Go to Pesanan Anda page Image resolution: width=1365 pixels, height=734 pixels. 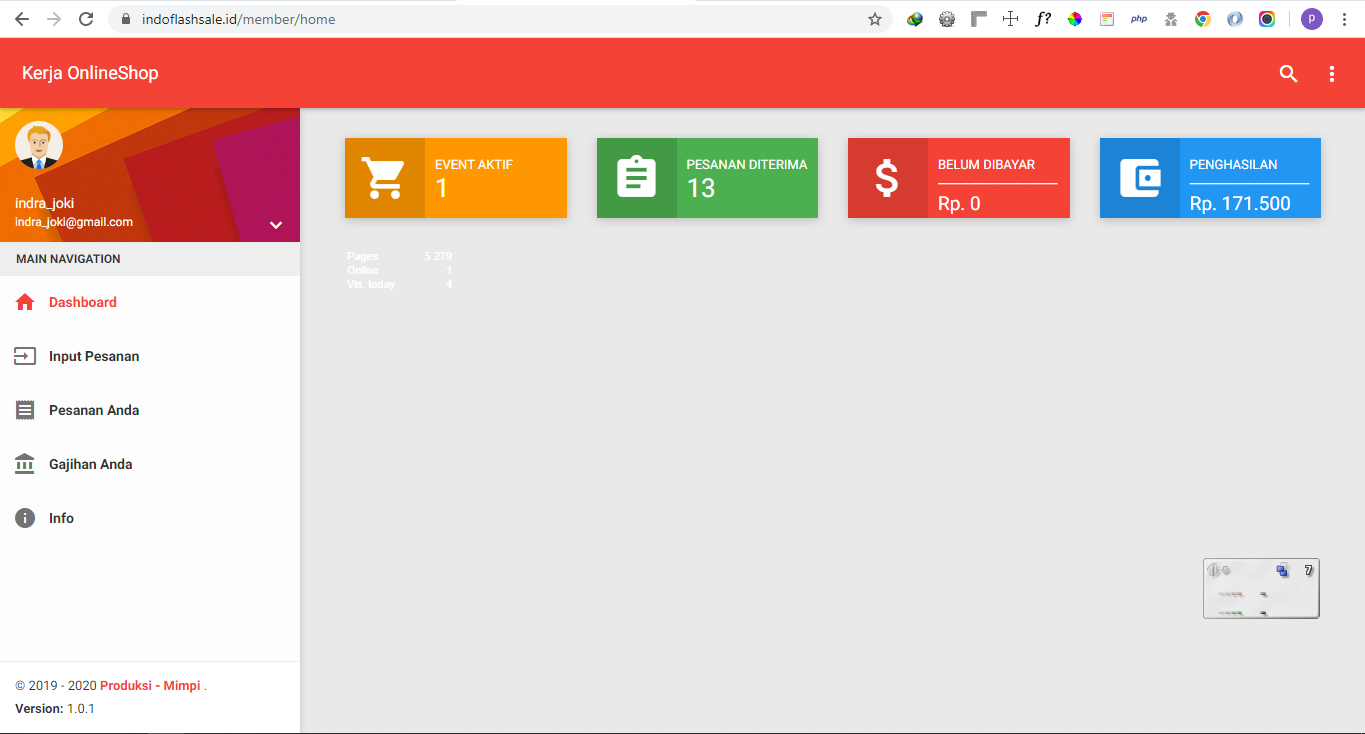(94, 410)
